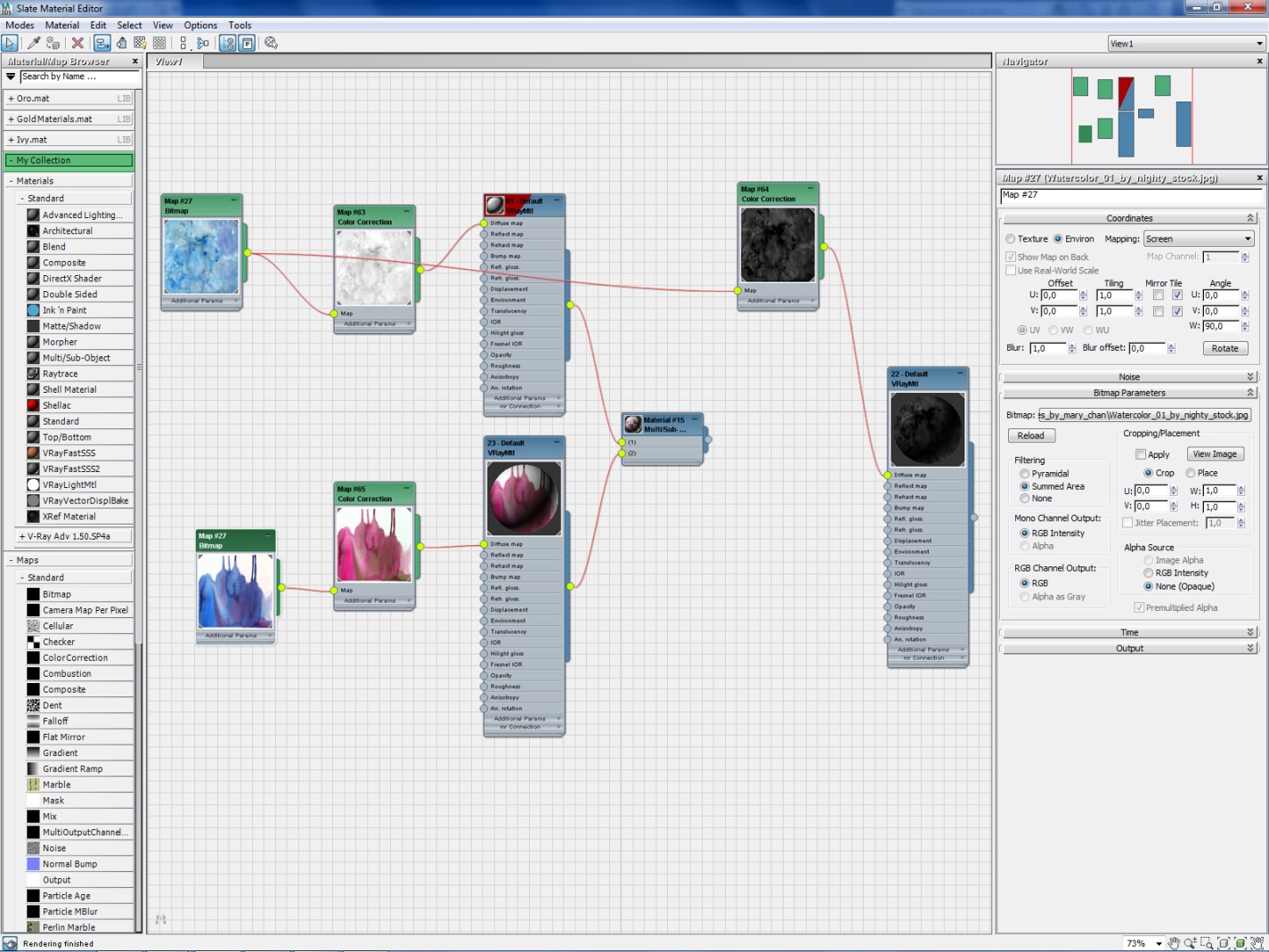The width and height of the screenshot is (1269, 952).
Task: Open the Modes menu
Action: pos(20,25)
